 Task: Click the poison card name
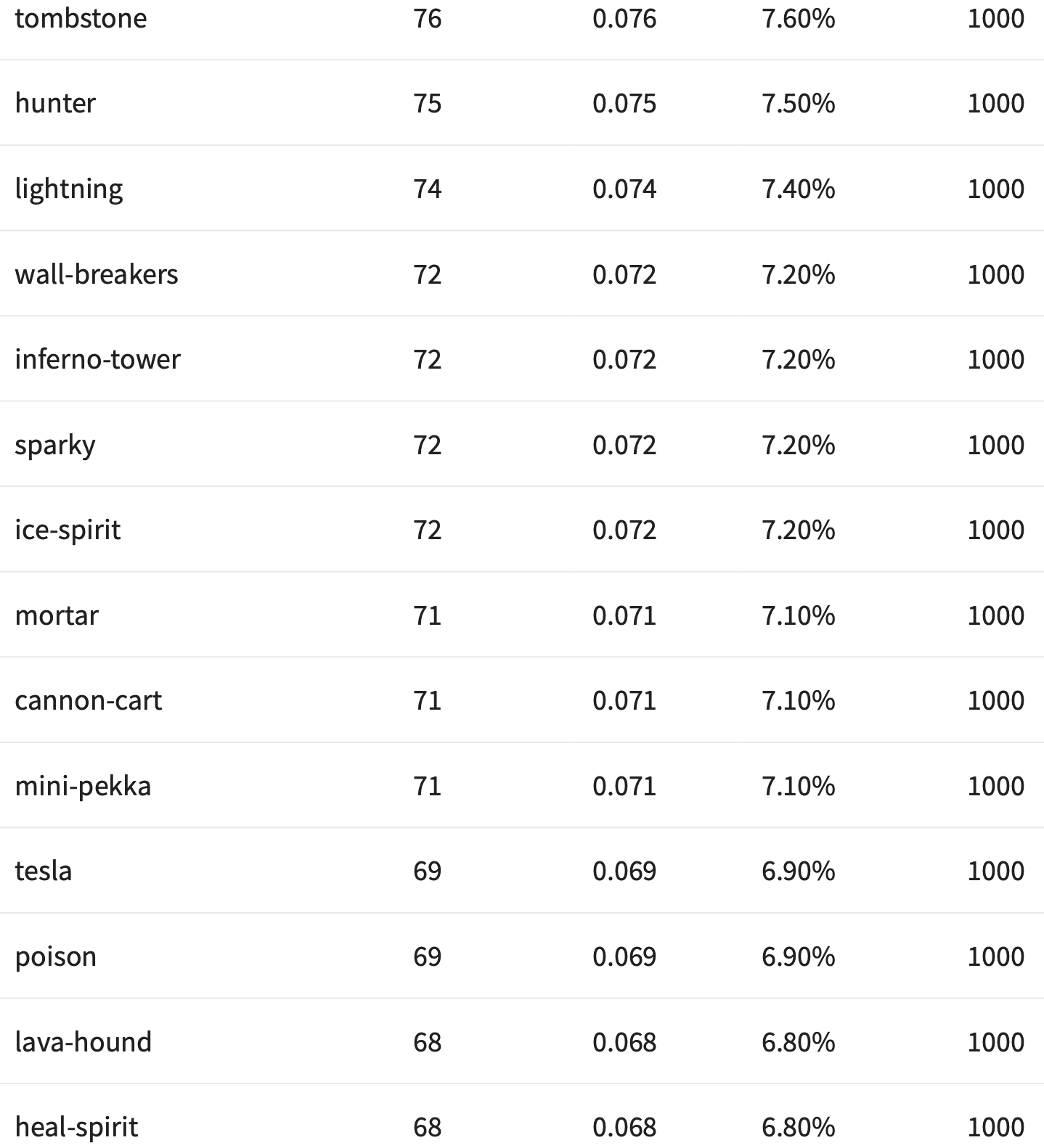click(x=56, y=956)
